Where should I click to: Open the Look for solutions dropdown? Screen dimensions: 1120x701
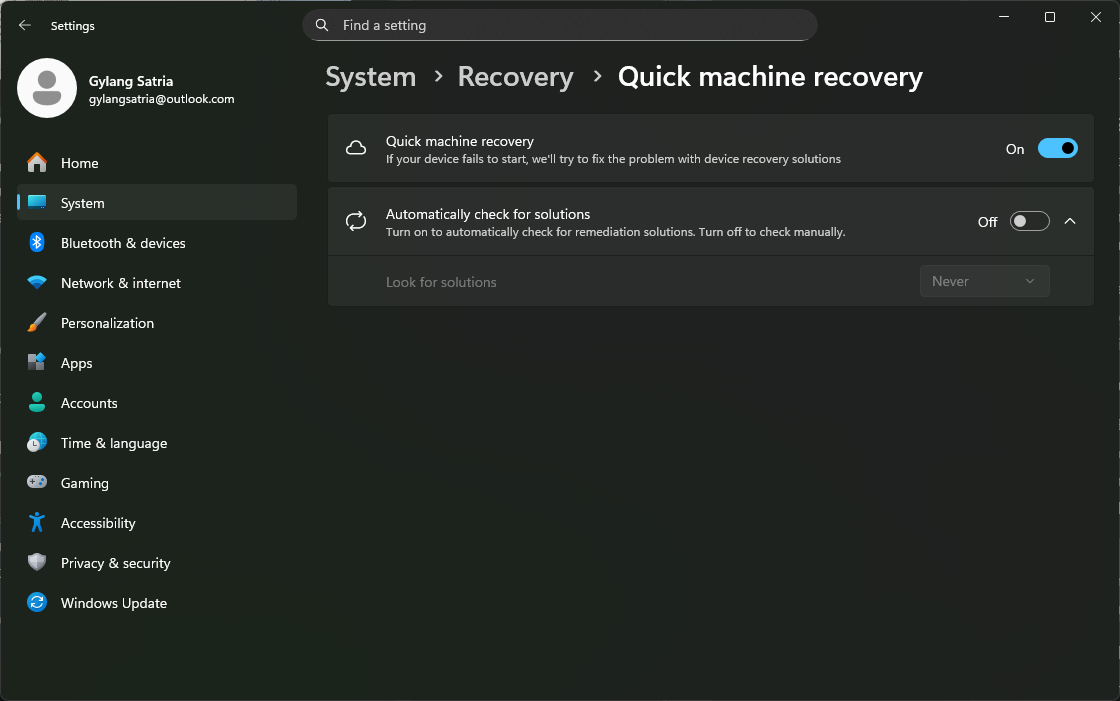click(x=984, y=281)
